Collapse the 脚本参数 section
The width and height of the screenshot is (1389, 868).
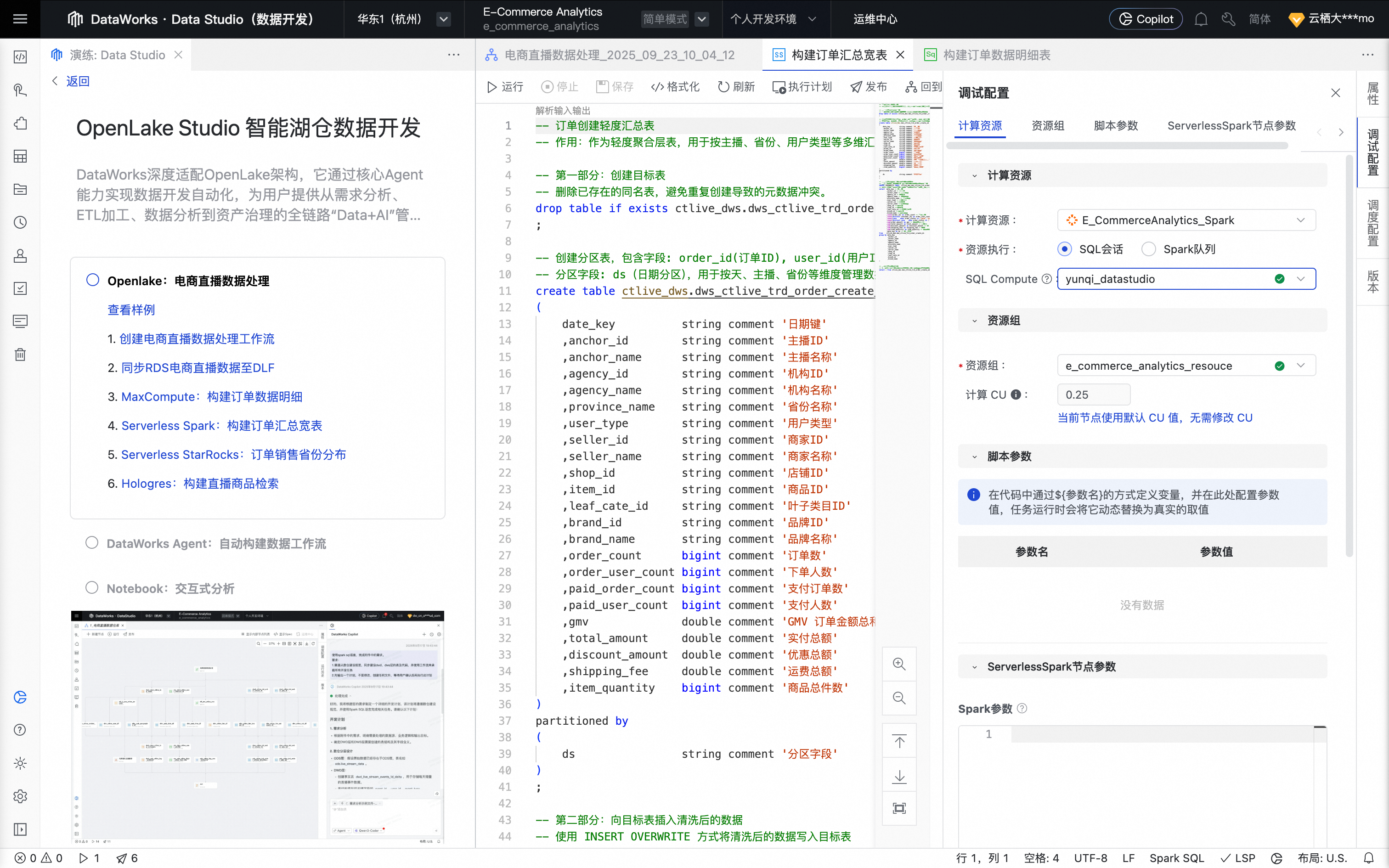click(x=975, y=457)
